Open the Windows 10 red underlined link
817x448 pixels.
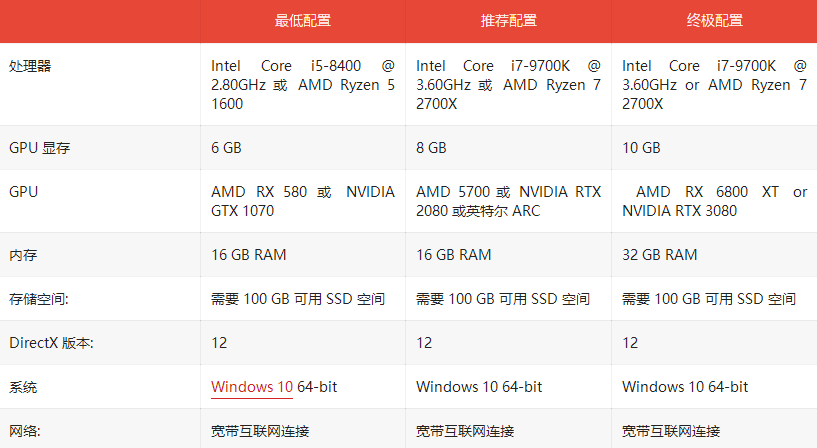click(x=252, y=387)
